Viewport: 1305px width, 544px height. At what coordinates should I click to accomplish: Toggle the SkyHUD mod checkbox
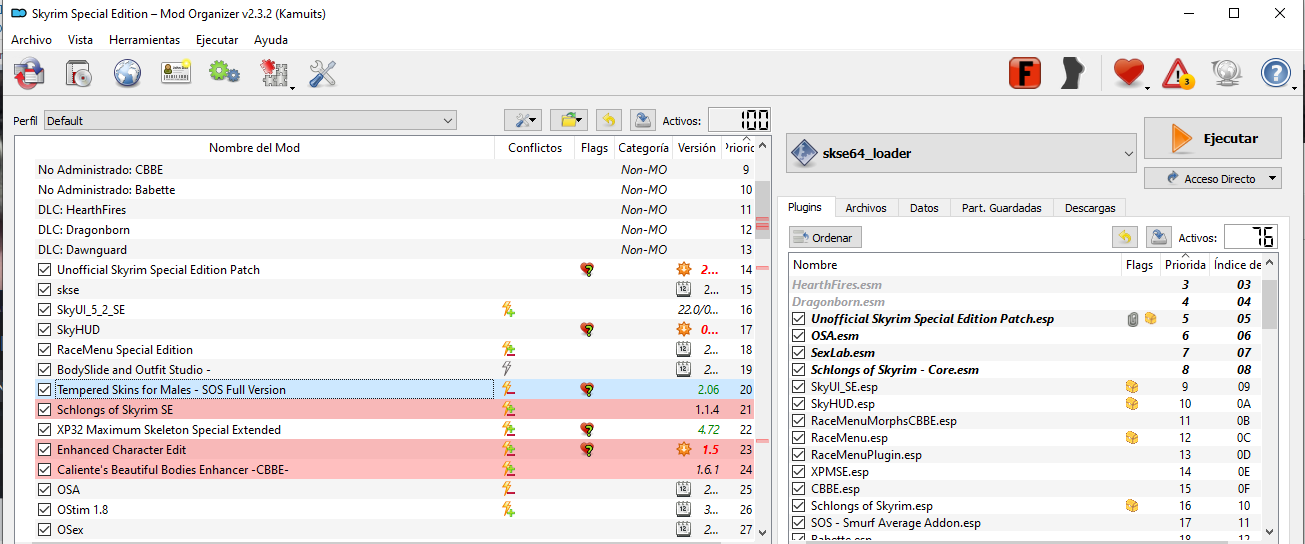click(x=44, y=330)
